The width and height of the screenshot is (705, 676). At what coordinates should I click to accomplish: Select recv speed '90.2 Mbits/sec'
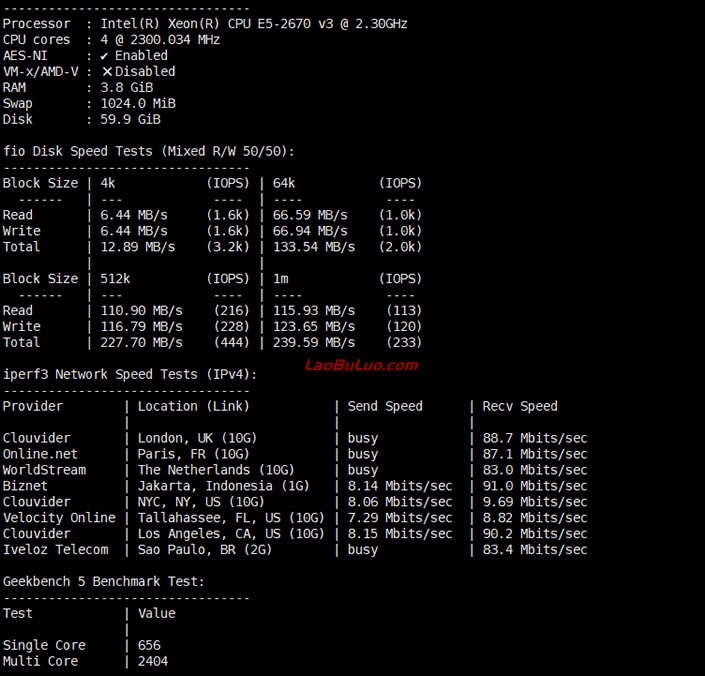(535, 534)
